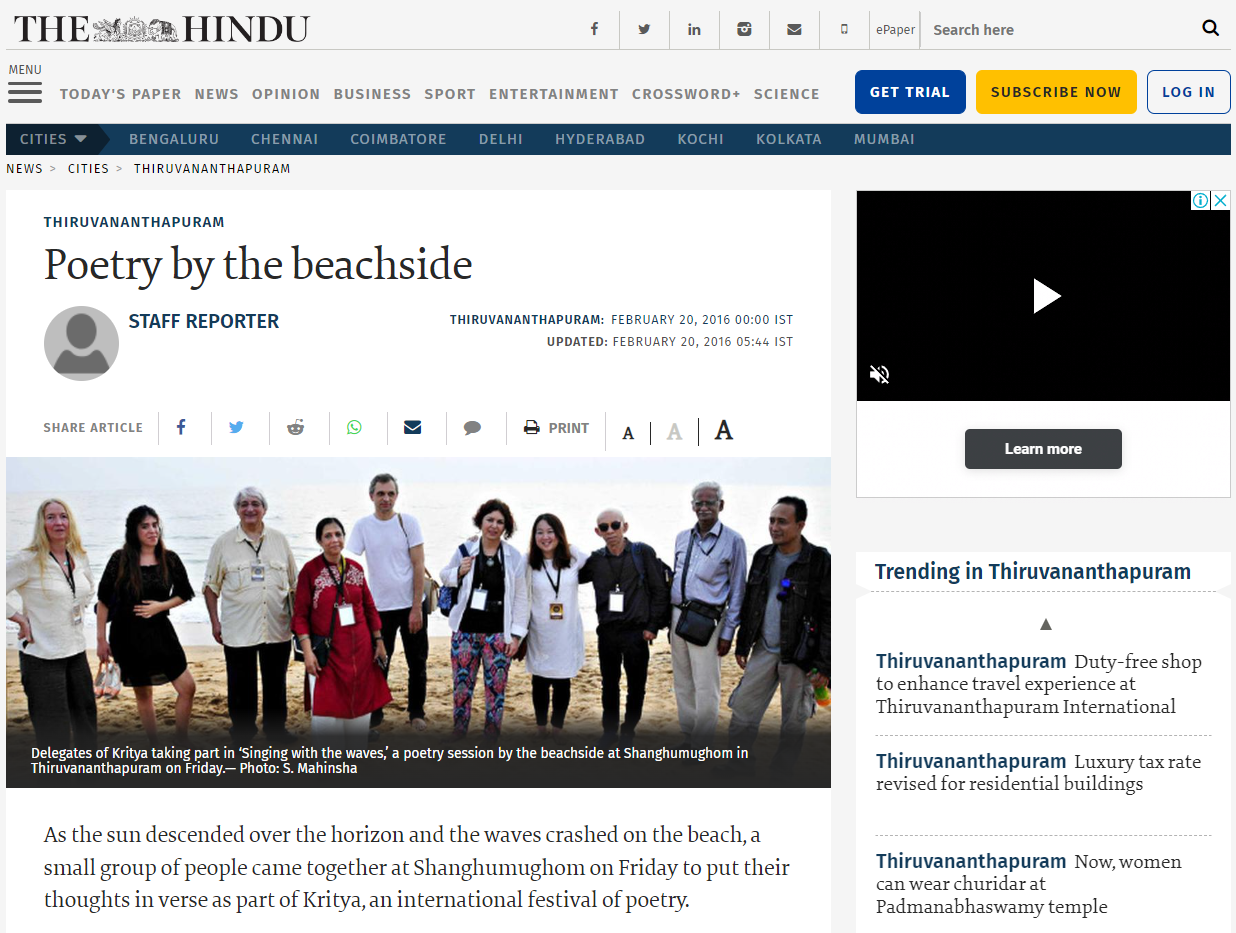The image size is (1236, 933).
Task: Open the comments bubble icon
Action: (x=472, y=428)
